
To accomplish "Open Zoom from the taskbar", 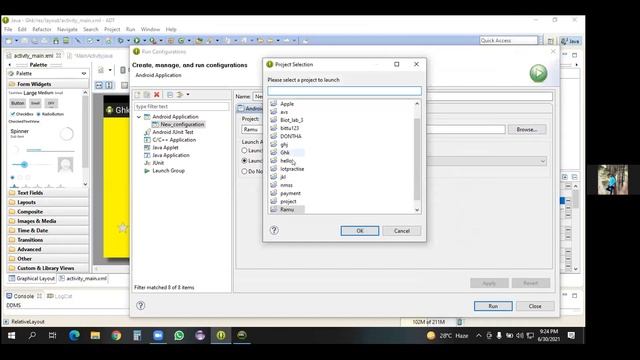I will 158,336.
